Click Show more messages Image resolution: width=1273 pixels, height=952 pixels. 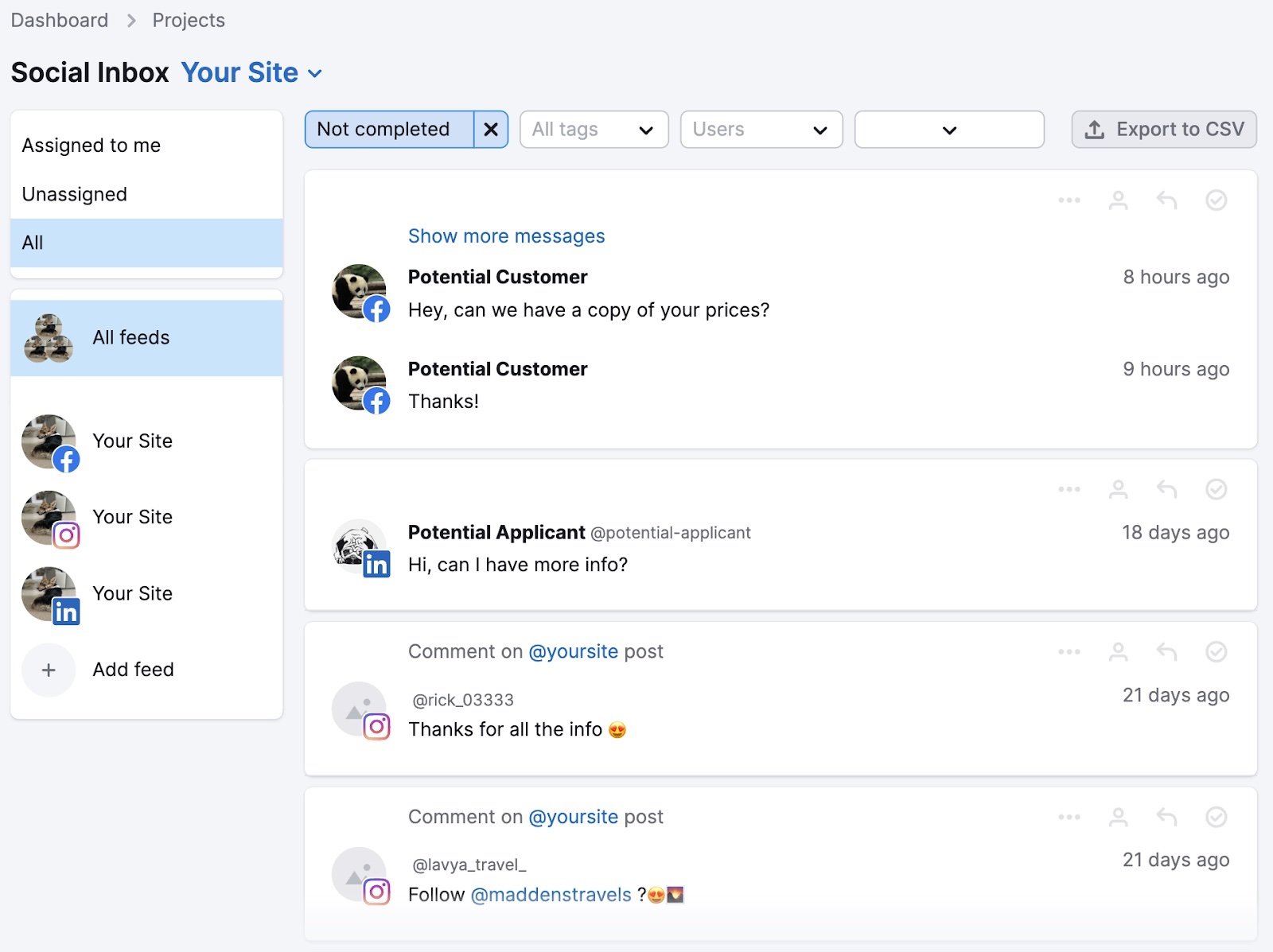coord(506,235)
